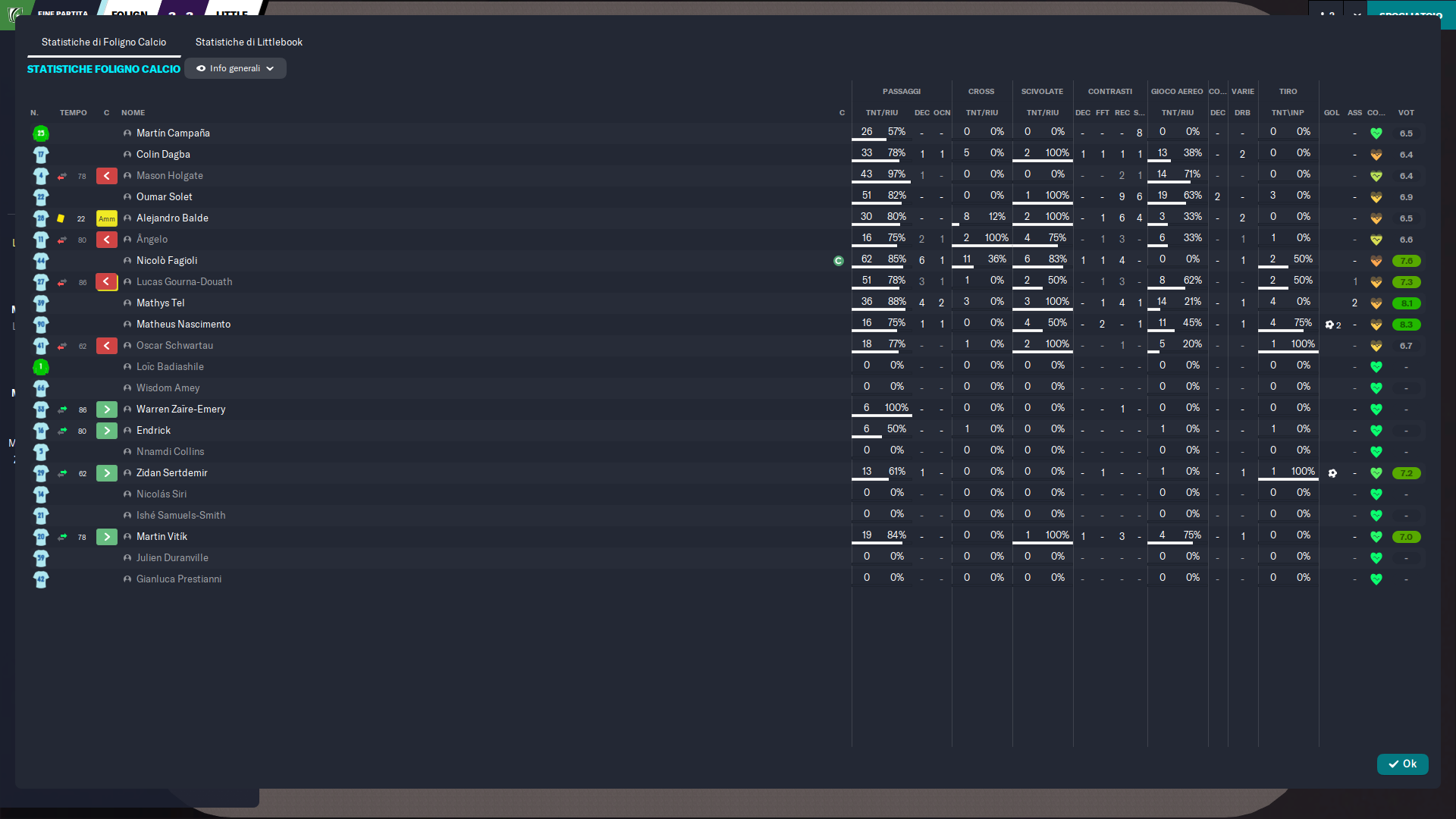
Task: Sort table by NOME column header
Action: point(133,112)
